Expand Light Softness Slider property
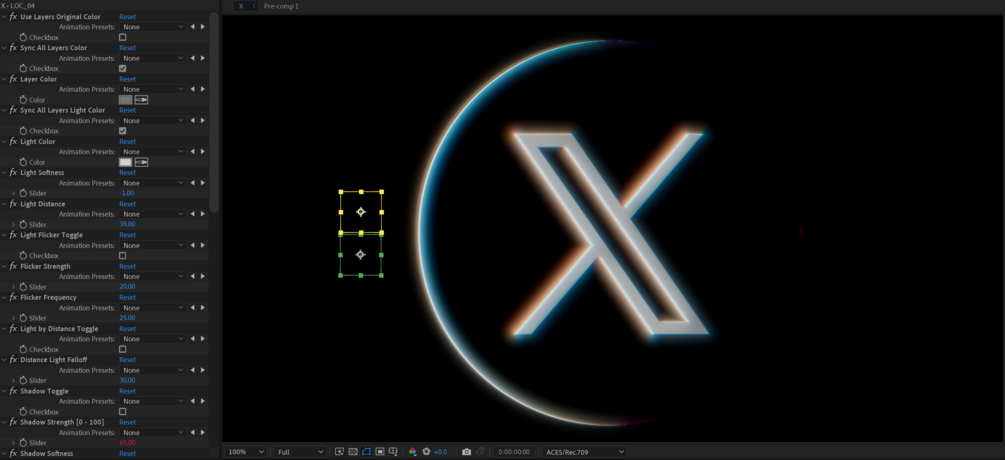The height and width of the screenshot is (460, 1005). (13, 193)
